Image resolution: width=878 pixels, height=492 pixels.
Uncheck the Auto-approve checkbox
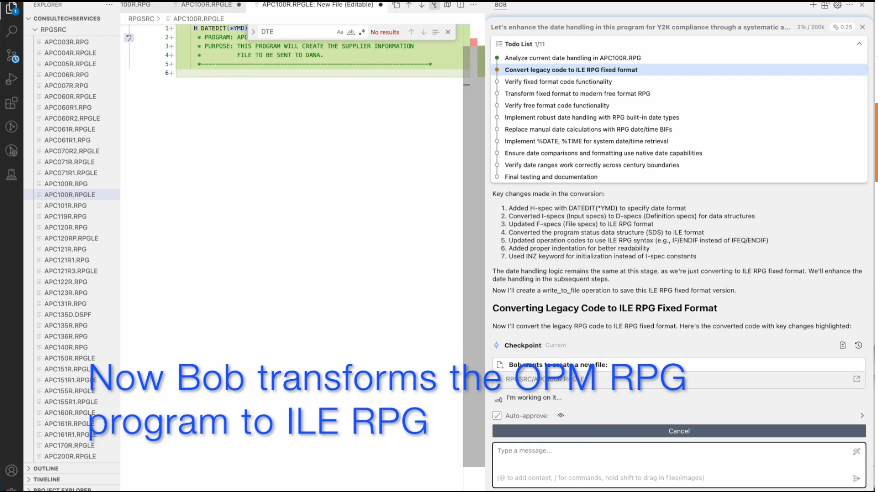coord(497,415)
